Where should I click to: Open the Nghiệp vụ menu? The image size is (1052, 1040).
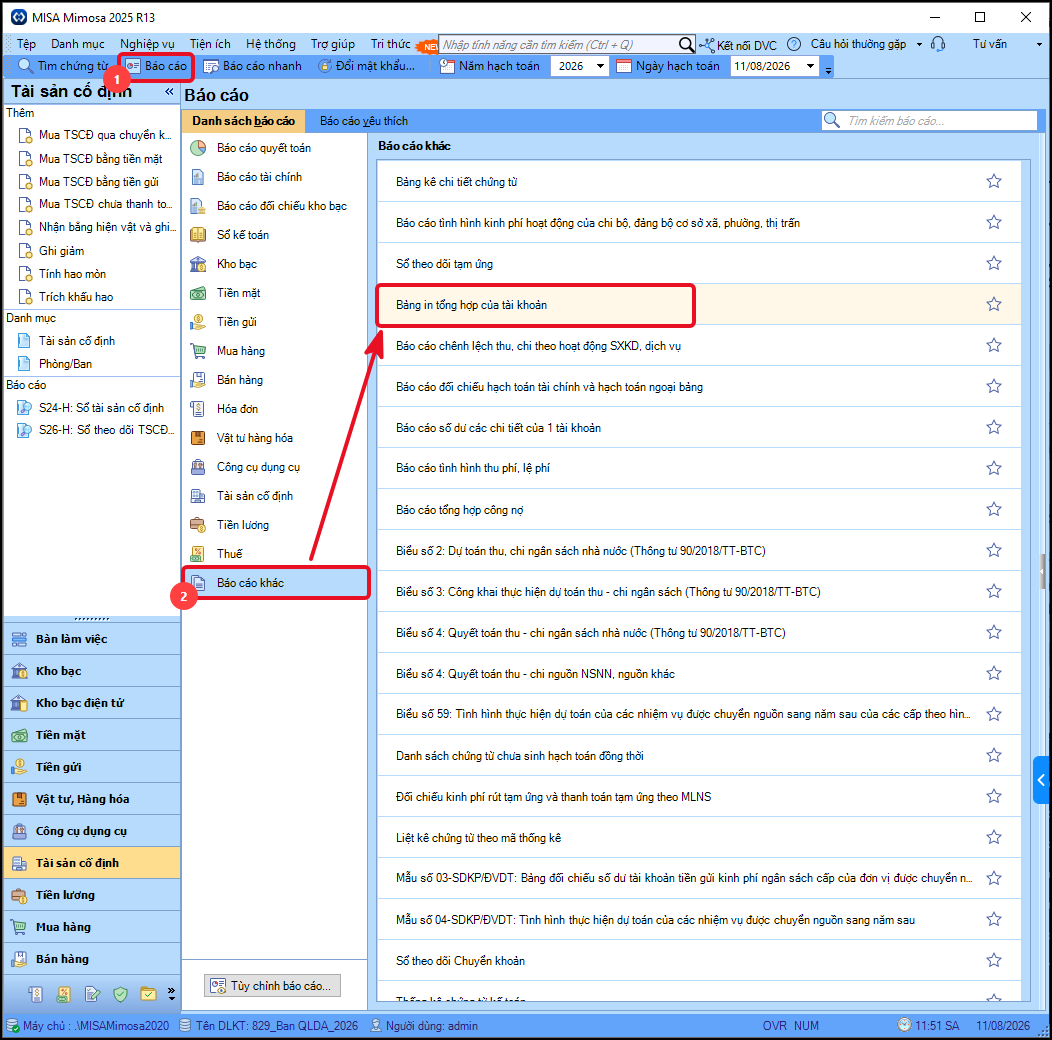point(147,44)
